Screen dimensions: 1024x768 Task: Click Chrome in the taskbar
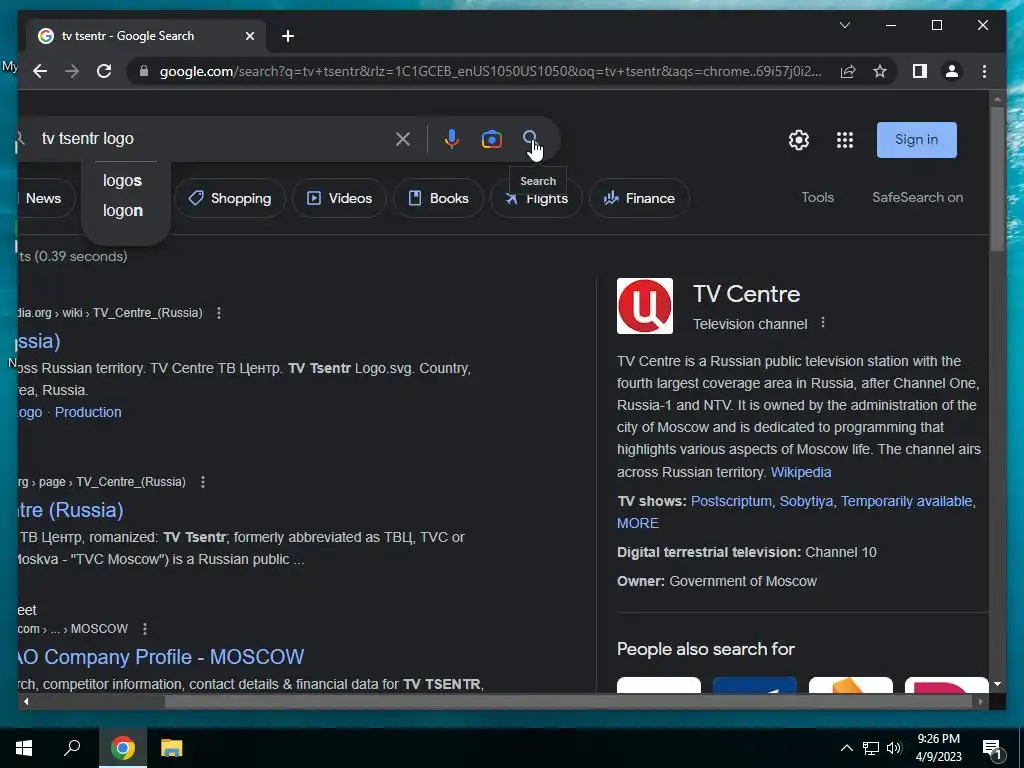click(x=123, y=748)
